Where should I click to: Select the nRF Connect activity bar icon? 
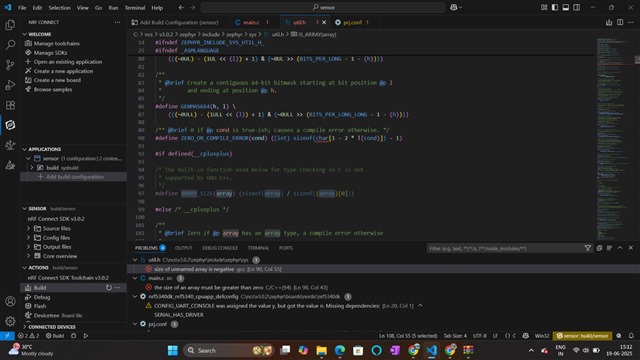[10, 125]
